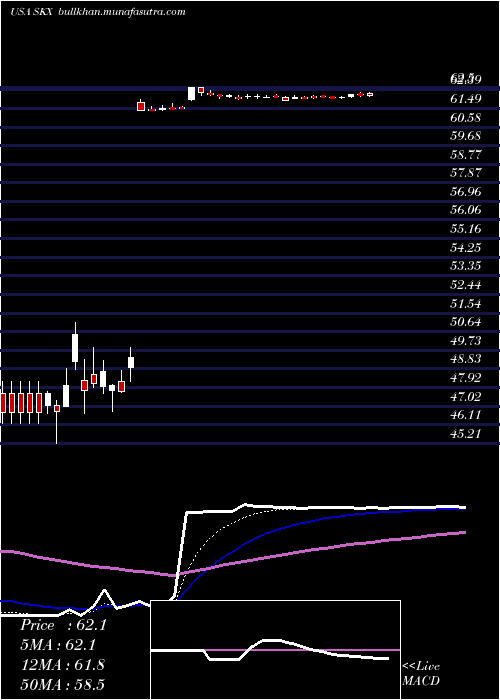The width and height of the screenshot is (500, 700).
Task: Select the 45.21 price axis label
Action: tap(465, 433)
